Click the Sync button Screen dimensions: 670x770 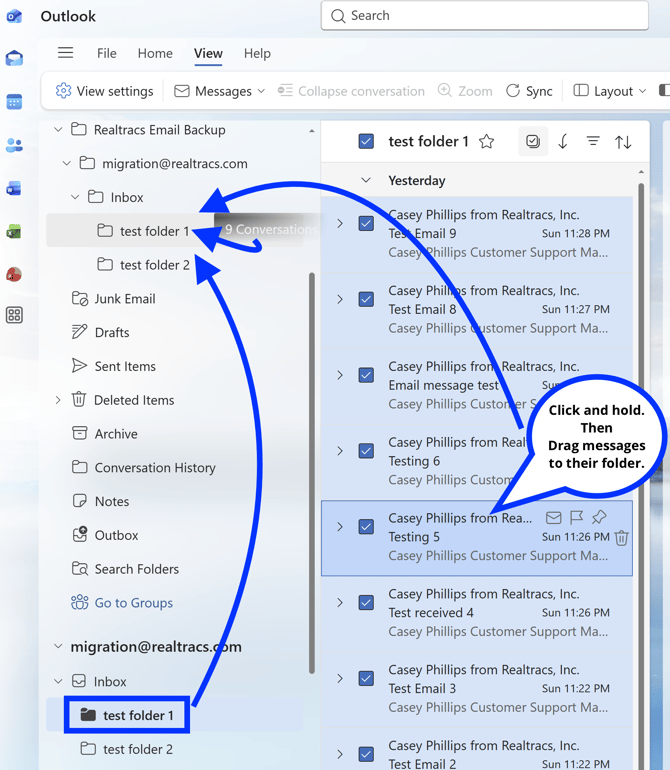click(530, 91)
